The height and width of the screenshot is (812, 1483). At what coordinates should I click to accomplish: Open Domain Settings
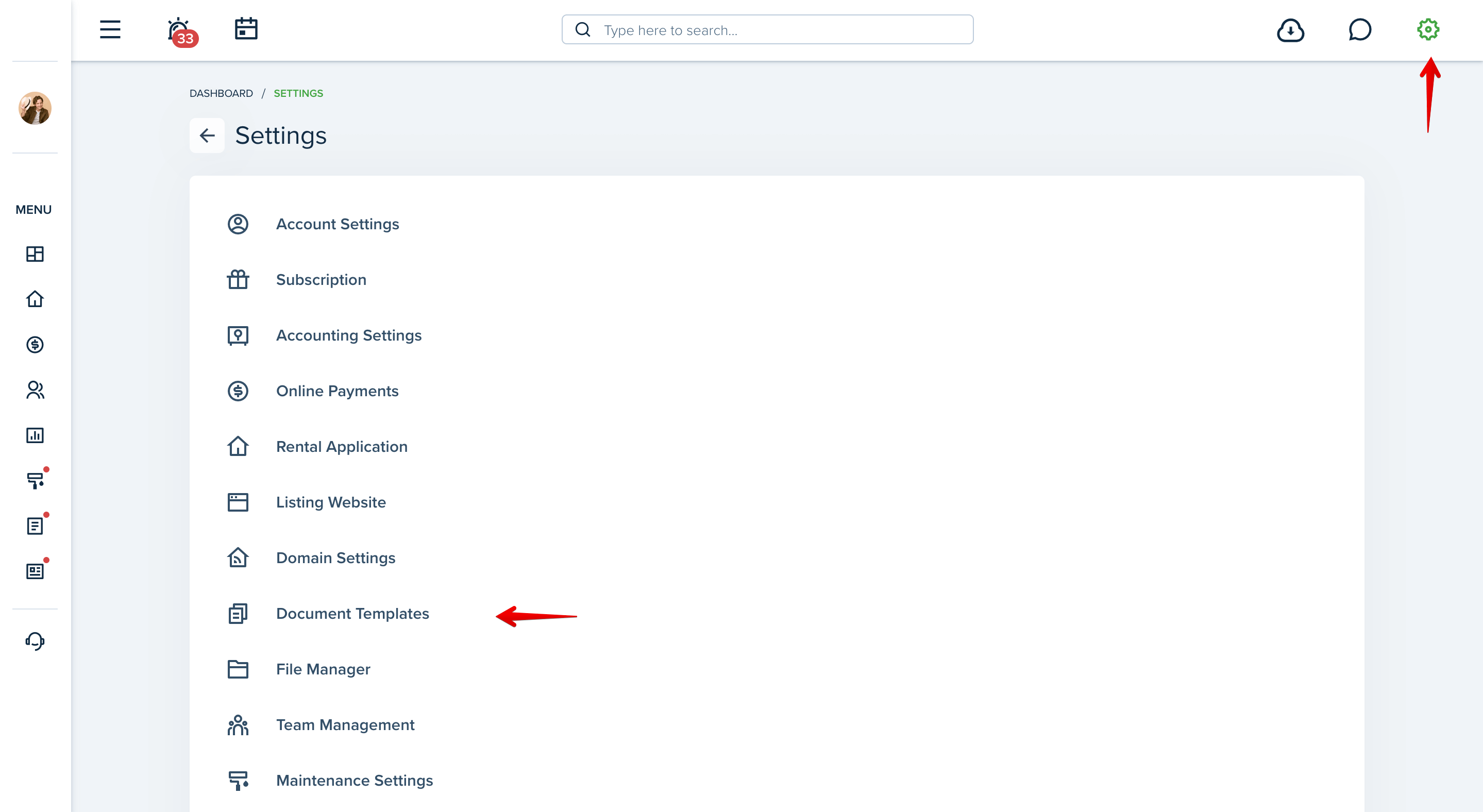[x=335, y=557]
